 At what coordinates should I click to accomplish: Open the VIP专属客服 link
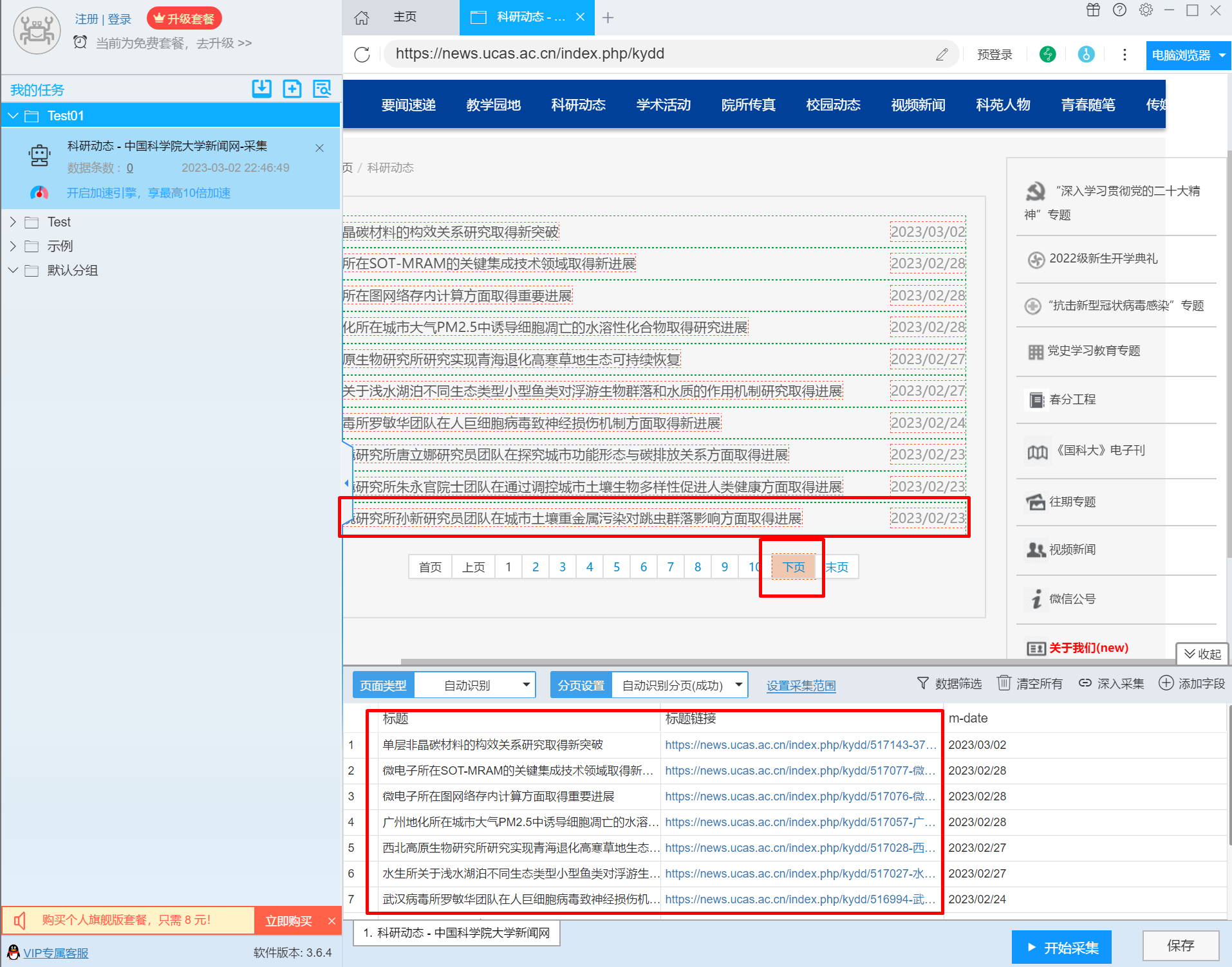point(56,953)
